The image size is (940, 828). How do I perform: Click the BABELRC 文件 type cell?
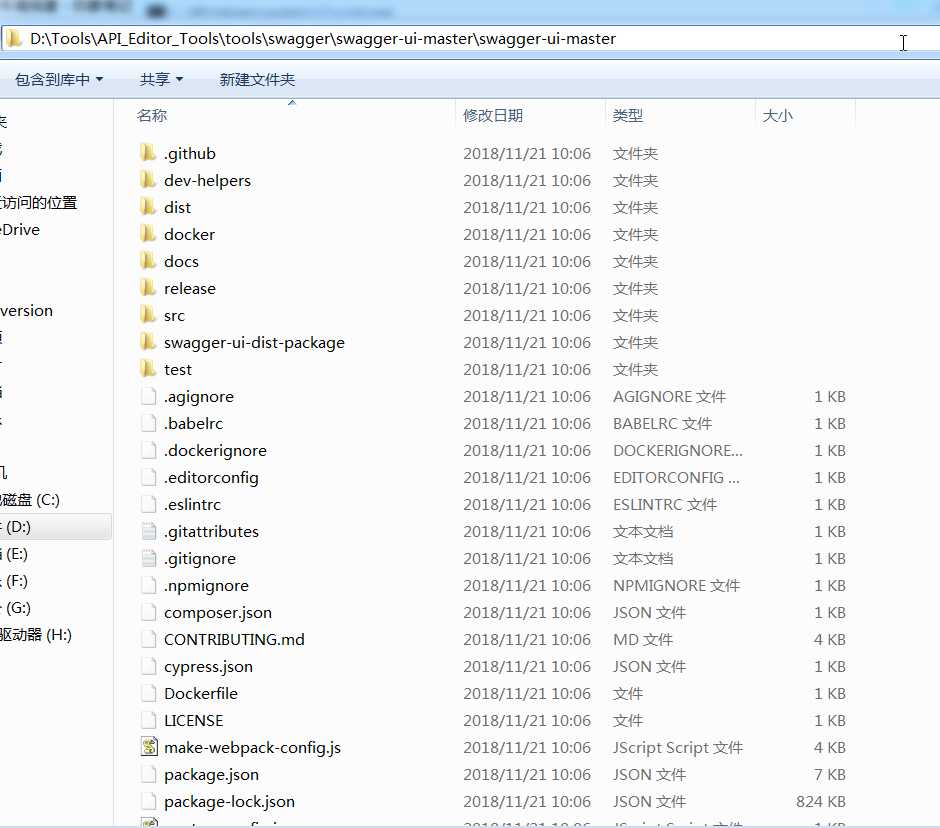point(662,423)
